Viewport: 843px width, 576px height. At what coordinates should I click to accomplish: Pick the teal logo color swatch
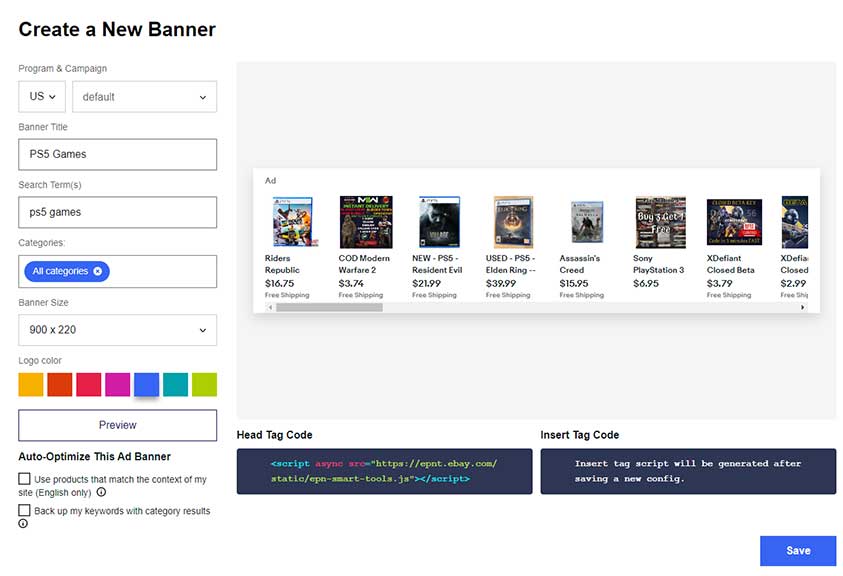click(176, 385)
